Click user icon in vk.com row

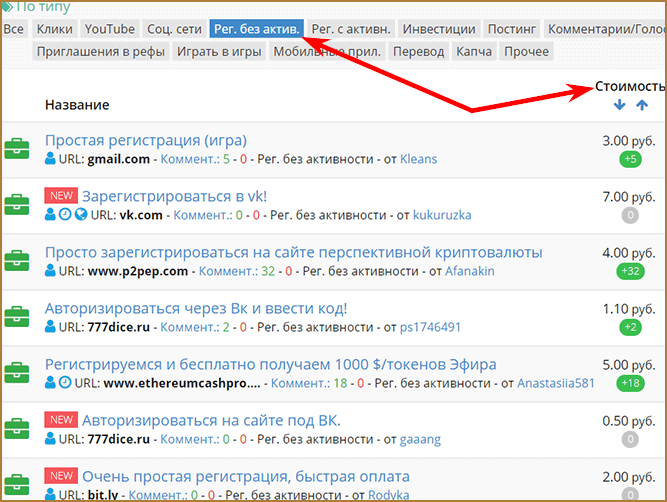point(50,214)
